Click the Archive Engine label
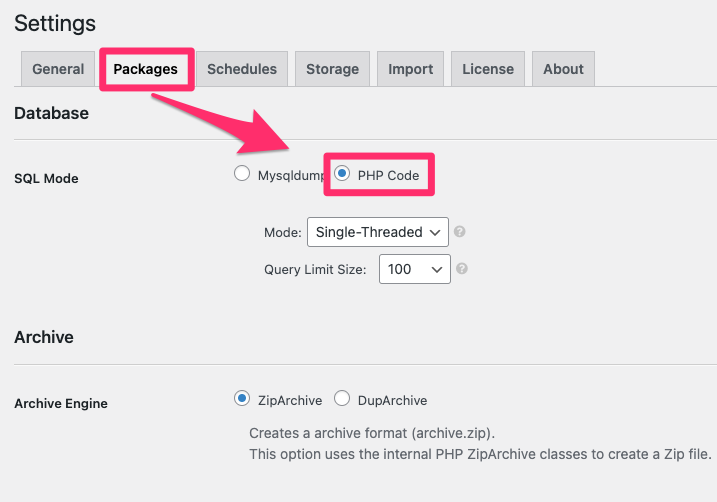The height and width of the screenshot is (502, 717). point(61,404)
